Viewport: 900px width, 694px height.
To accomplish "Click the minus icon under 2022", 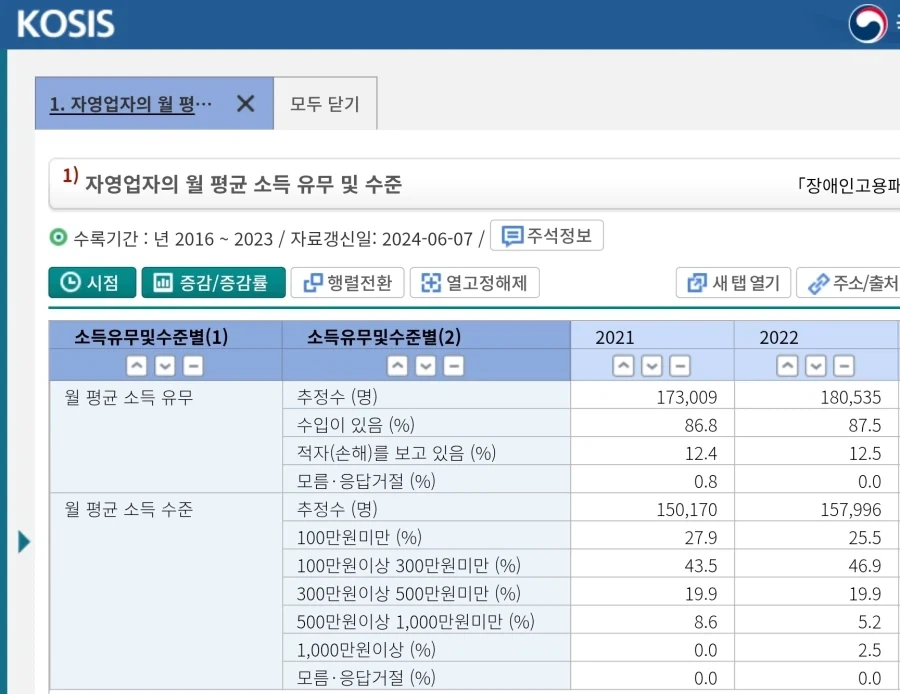I will pos(844,366).
